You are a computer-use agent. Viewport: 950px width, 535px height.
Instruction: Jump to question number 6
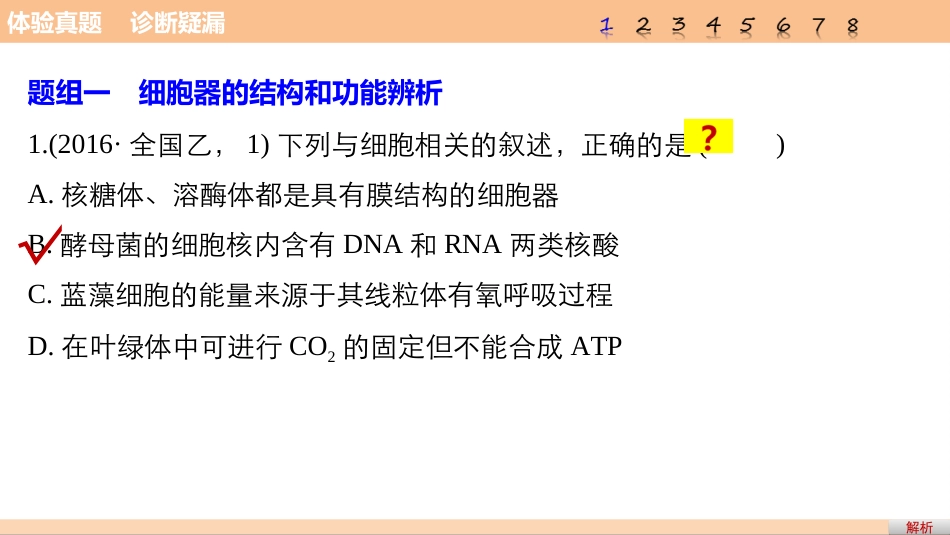[x=783, y=26]
